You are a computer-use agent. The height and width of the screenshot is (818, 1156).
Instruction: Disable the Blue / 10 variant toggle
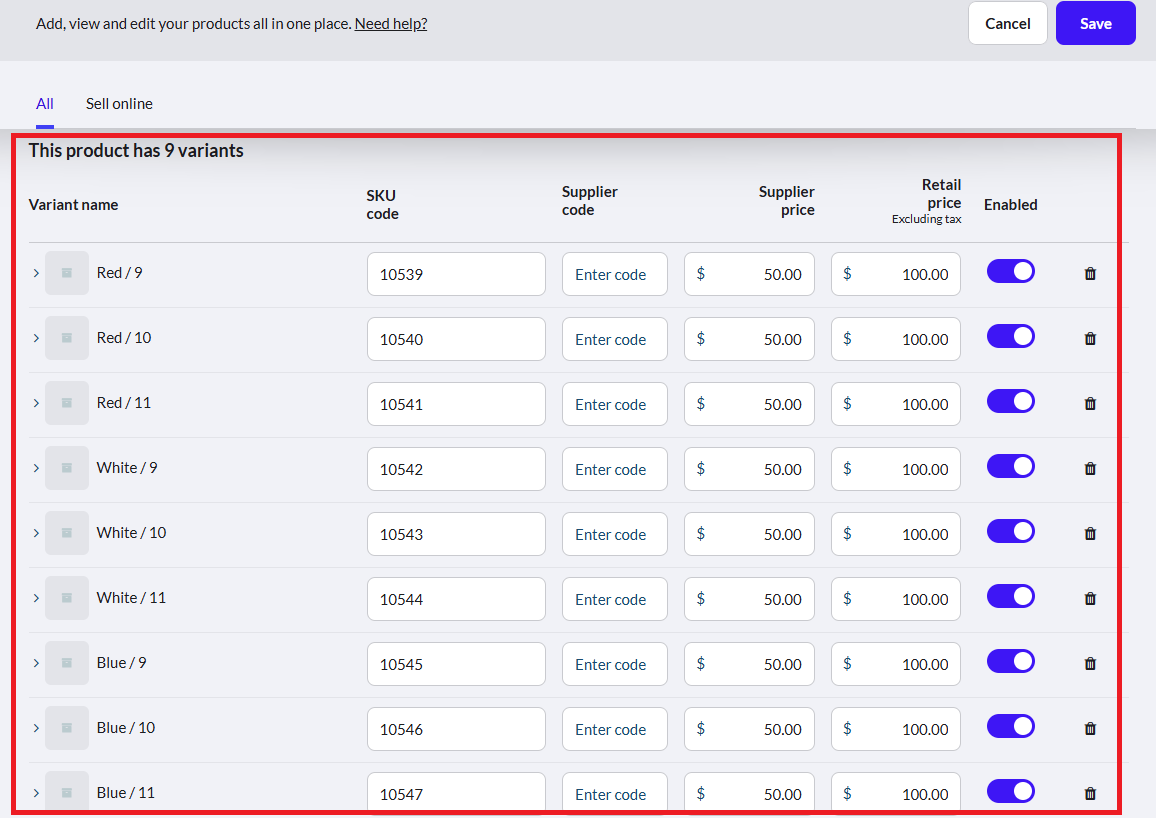(x=1011, y=726)
